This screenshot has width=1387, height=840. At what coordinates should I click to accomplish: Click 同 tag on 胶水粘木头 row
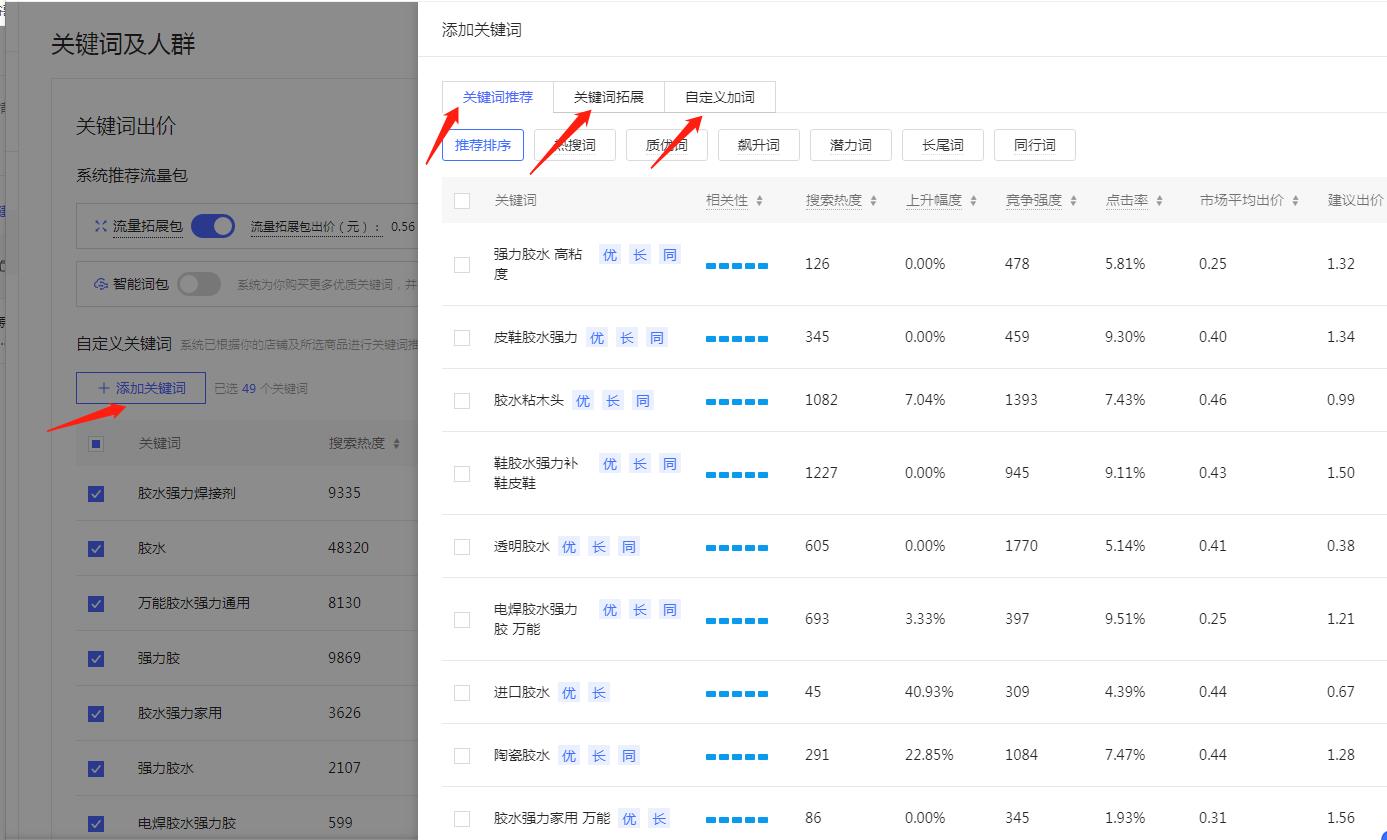(x=643, y=401)
